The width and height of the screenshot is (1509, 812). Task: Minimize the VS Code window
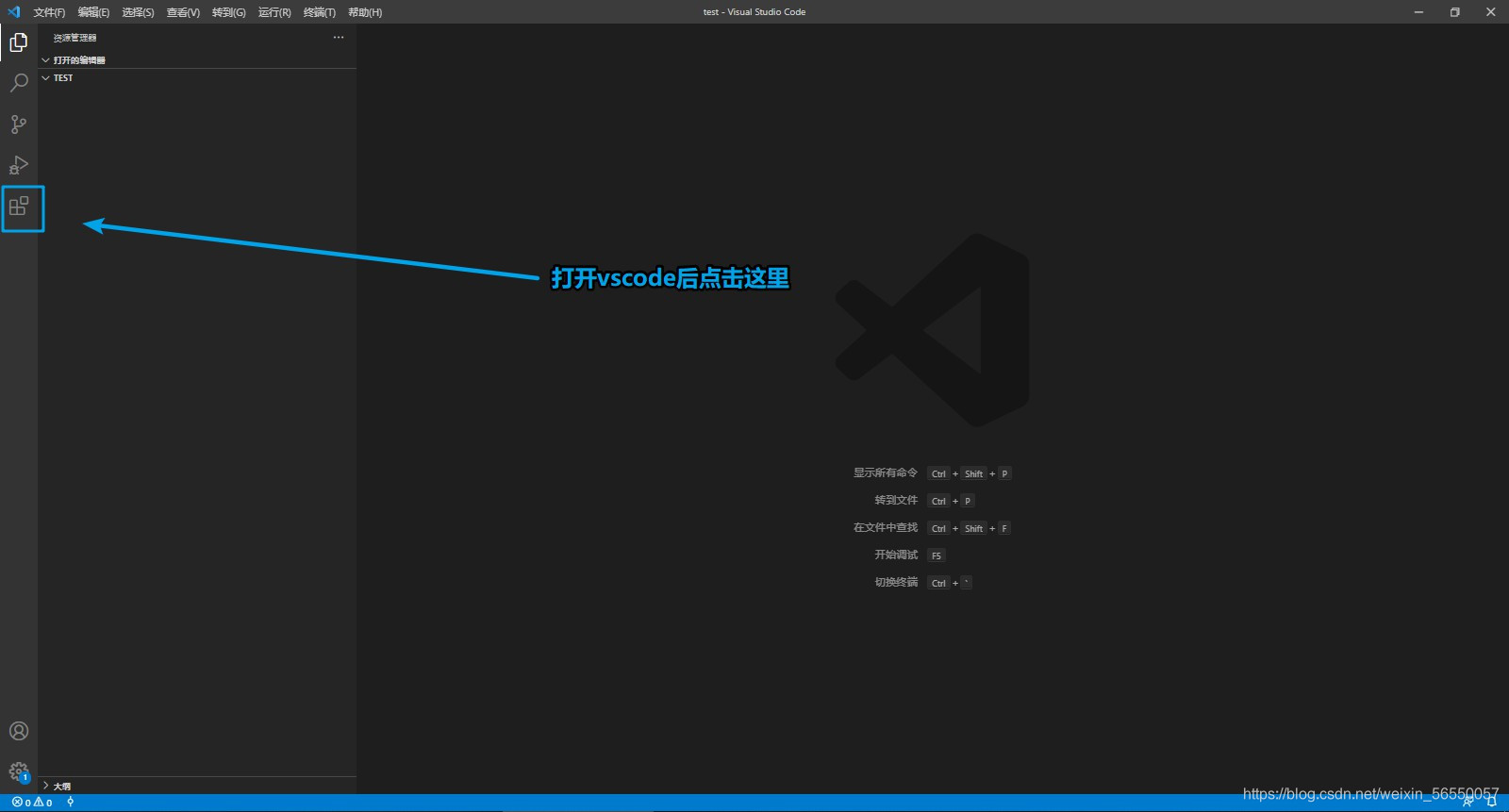point(1418,12)
